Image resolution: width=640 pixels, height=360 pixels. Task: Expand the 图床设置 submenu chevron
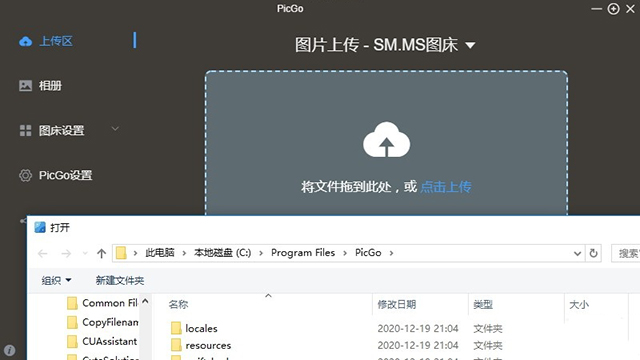(x=116, y=129)
